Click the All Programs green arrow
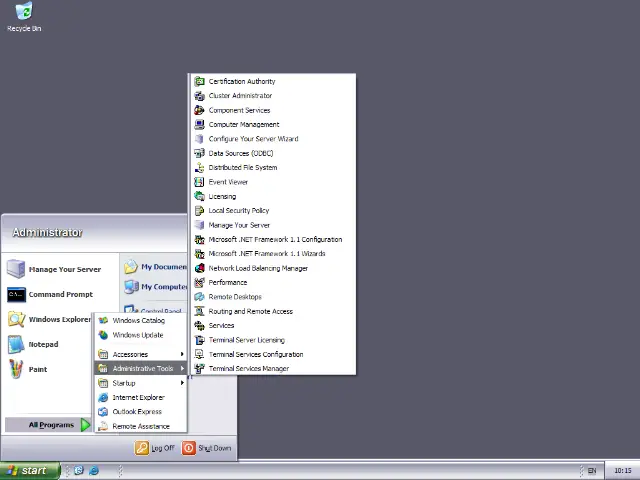Image resolution: width=640 pixels, height=480 pixels. [x=85, y=425]
